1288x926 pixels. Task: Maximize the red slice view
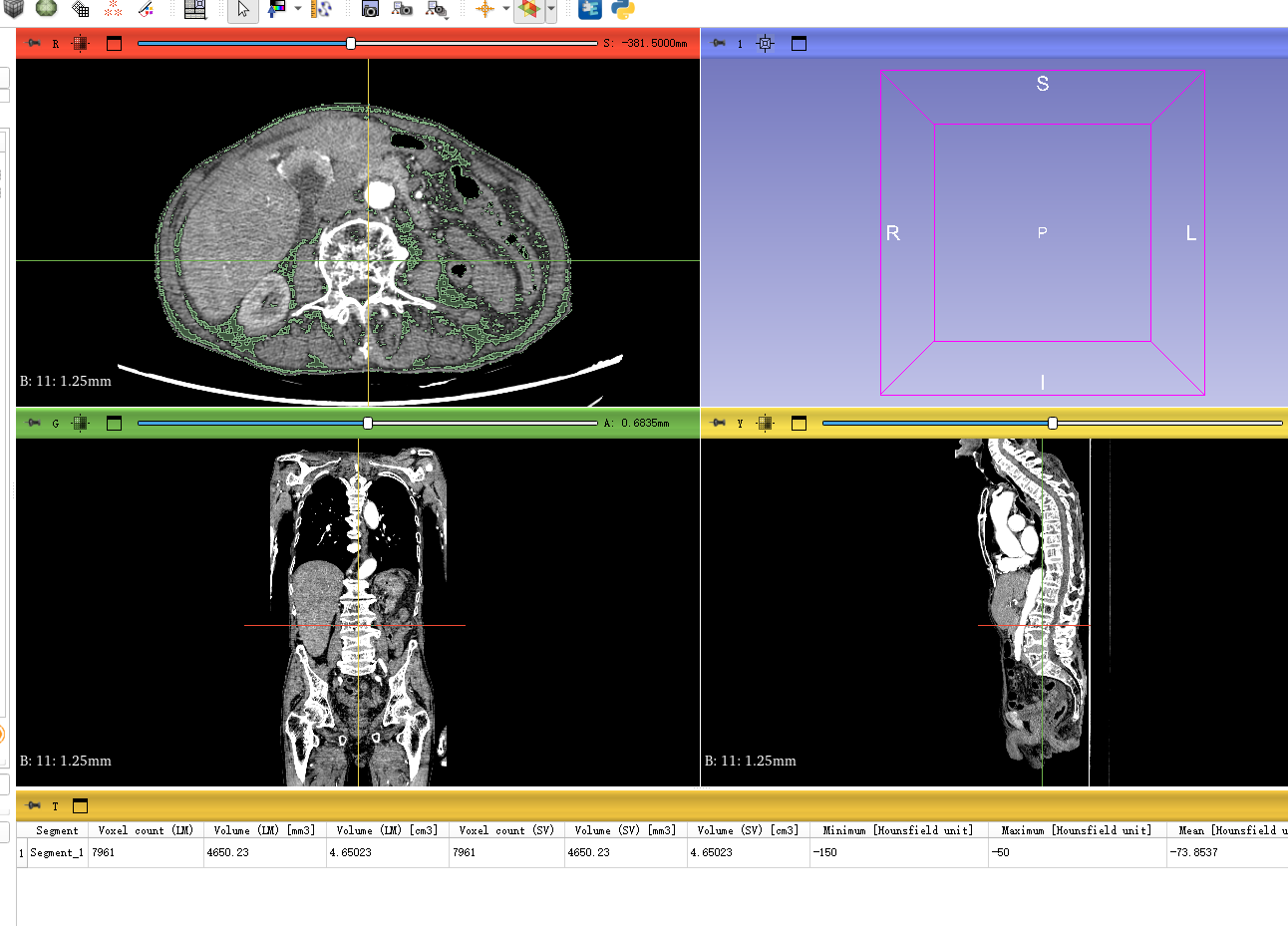point(114,44)
